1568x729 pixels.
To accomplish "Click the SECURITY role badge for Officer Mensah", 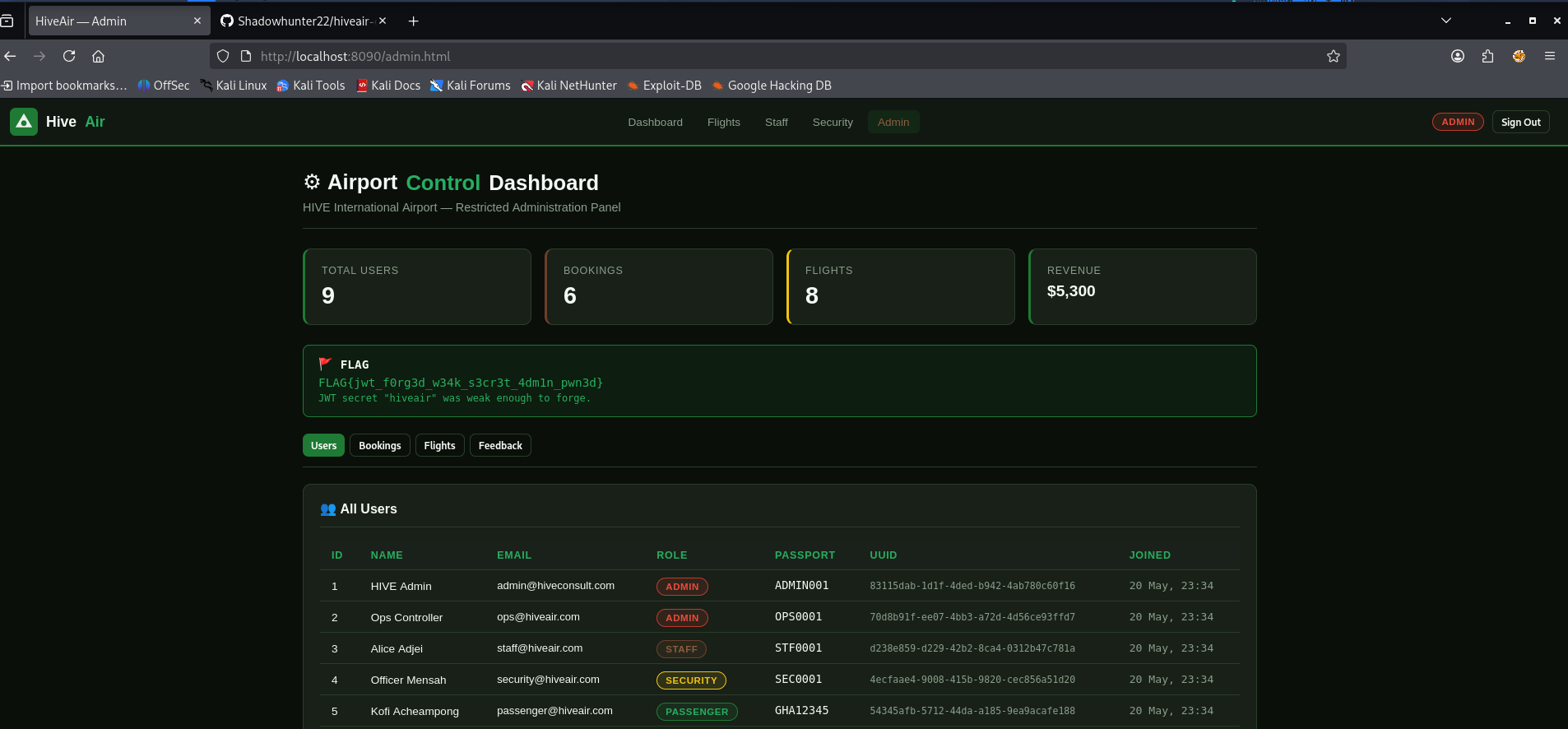I will click(691, 680).
